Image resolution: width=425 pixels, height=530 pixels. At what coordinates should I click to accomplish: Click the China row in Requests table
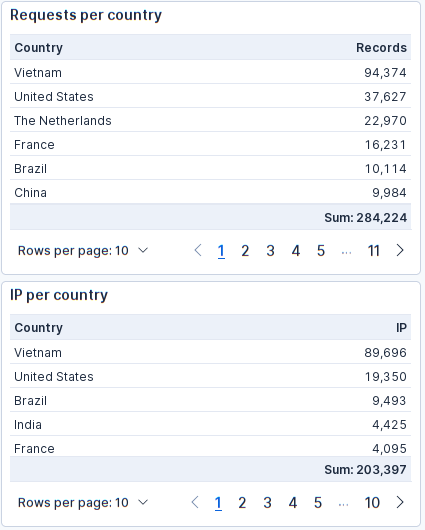tap(210, 192)
